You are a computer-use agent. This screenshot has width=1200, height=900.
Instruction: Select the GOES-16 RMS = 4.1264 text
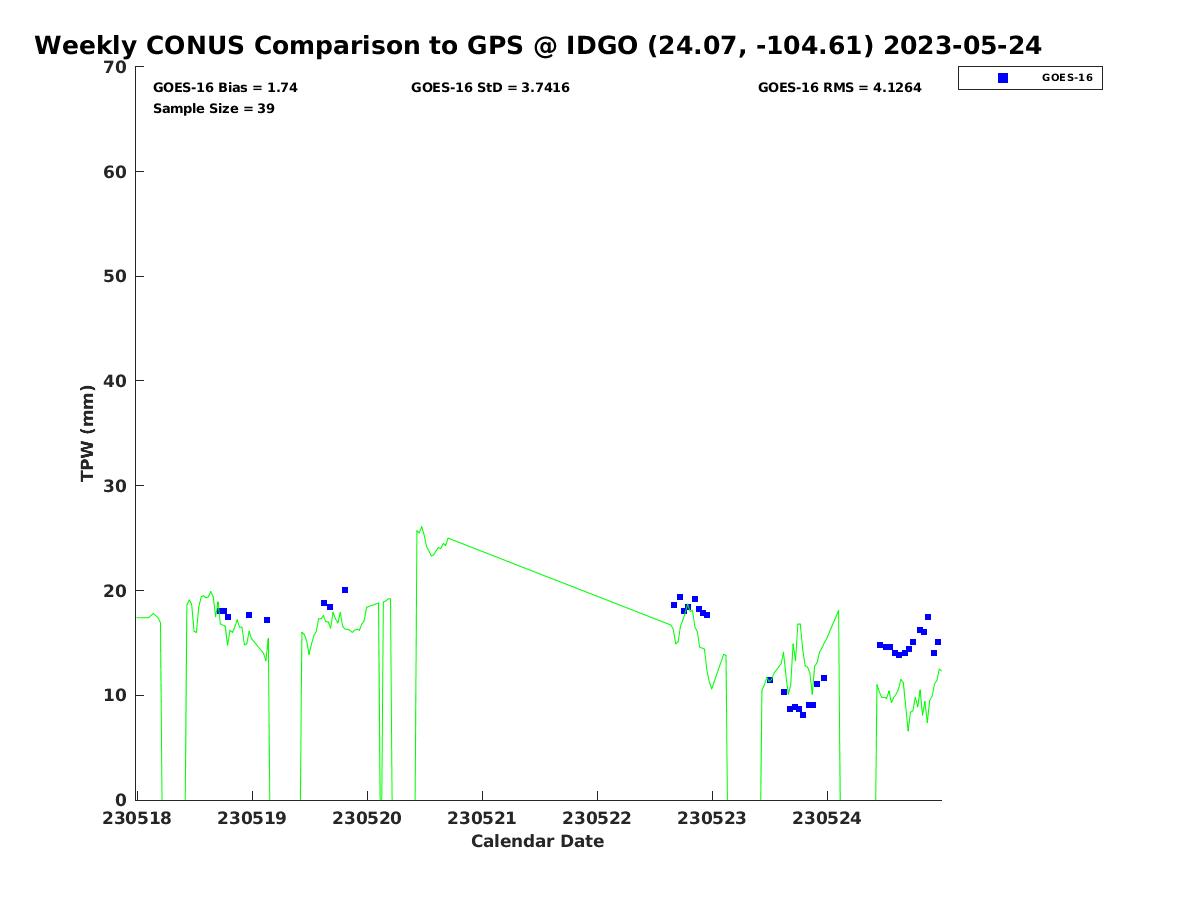[839, 88]
